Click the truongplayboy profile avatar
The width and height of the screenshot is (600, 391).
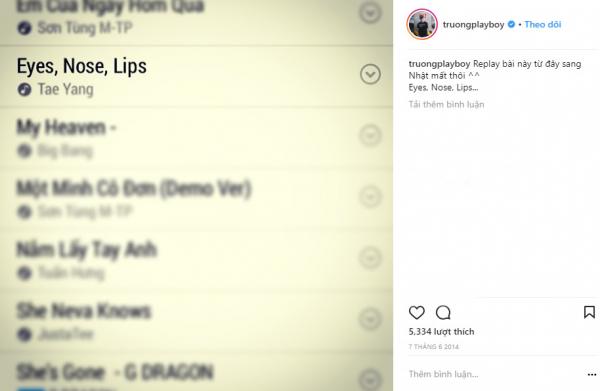[422, 24]
